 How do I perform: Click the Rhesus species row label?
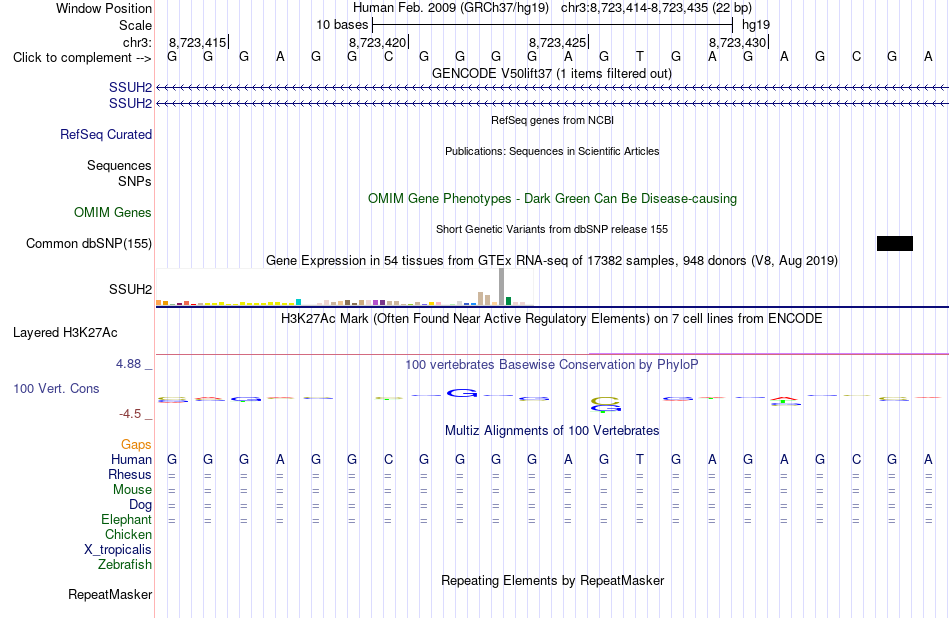coord(130,474)
